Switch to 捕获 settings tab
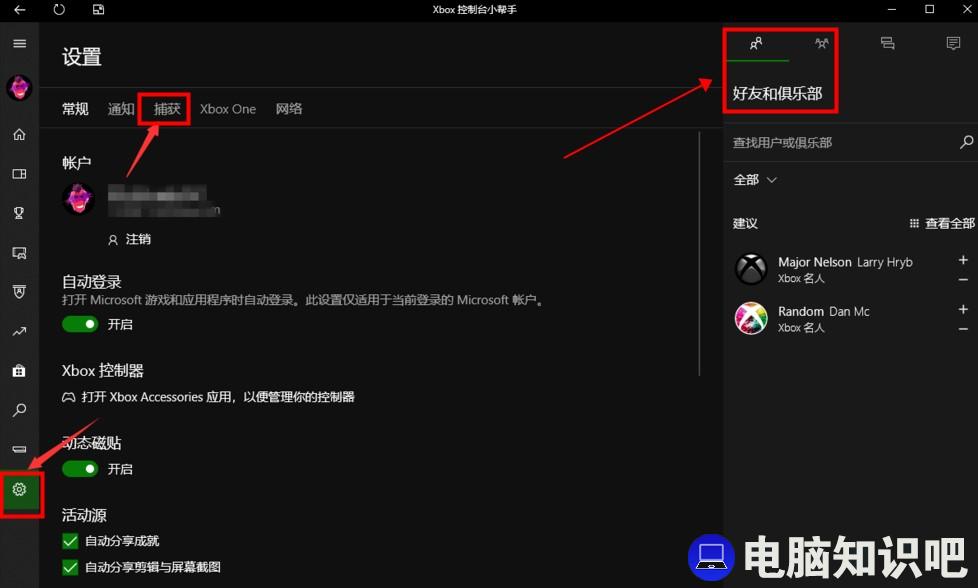This screenshot has height=588, width=978. pos(167,108)
